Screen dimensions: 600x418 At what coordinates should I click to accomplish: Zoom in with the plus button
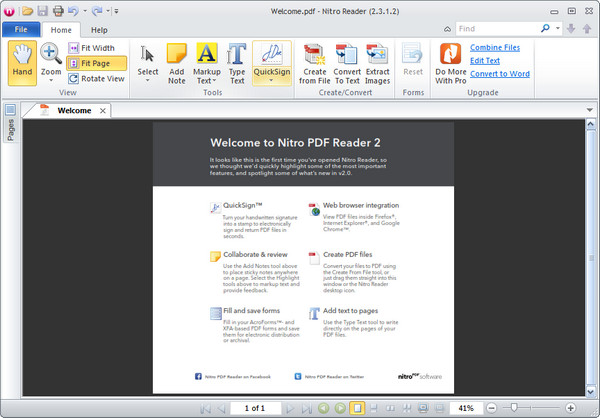pos(570,408)
